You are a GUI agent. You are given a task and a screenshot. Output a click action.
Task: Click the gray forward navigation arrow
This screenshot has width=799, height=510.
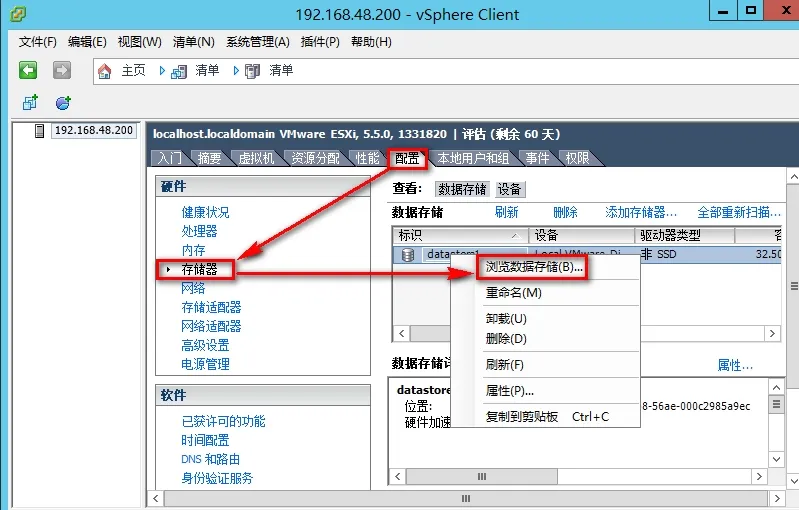coord(62,70)
